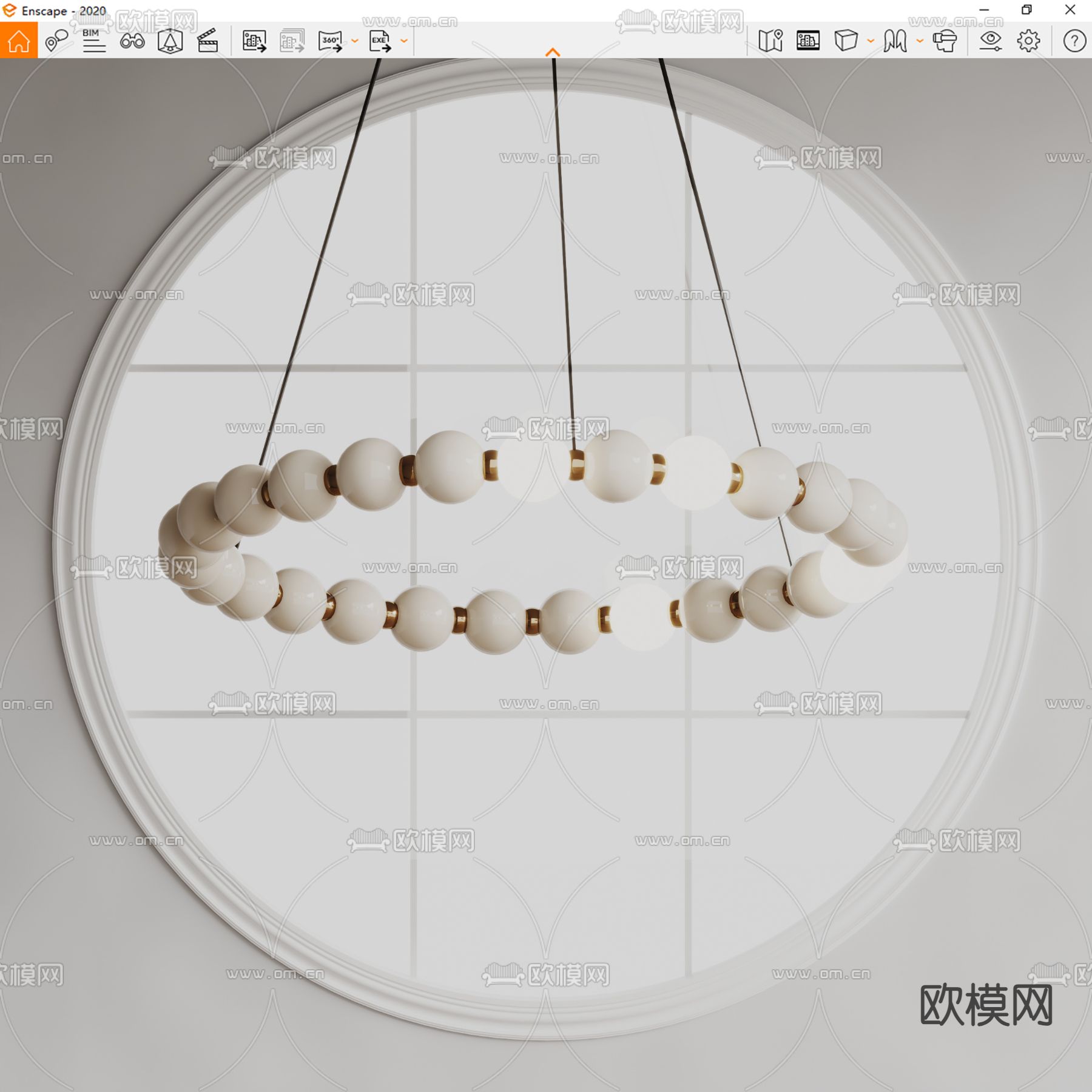Open the Enscape Home screen
1092x1092 pixels.
click(19, 41)
